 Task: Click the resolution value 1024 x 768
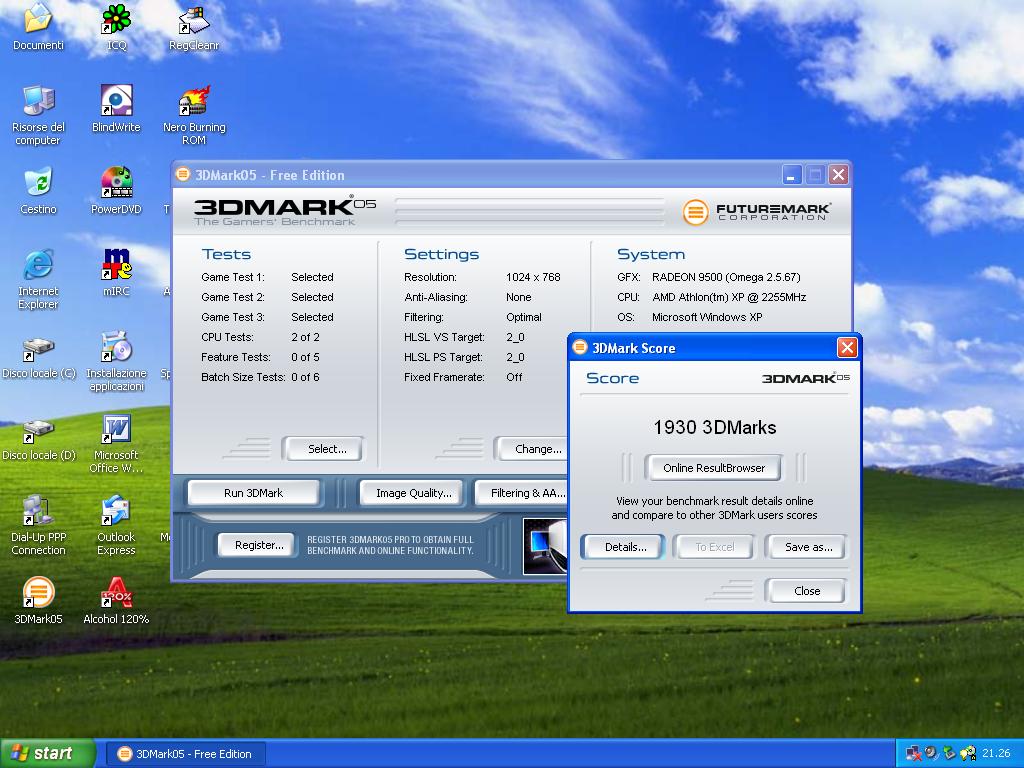pos(533,277)
